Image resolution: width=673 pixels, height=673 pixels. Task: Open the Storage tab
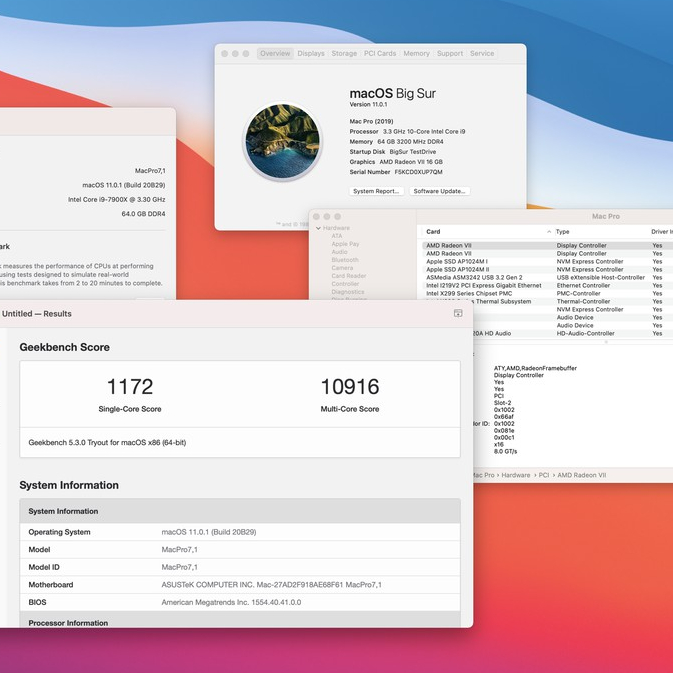(x=344, y=53)
